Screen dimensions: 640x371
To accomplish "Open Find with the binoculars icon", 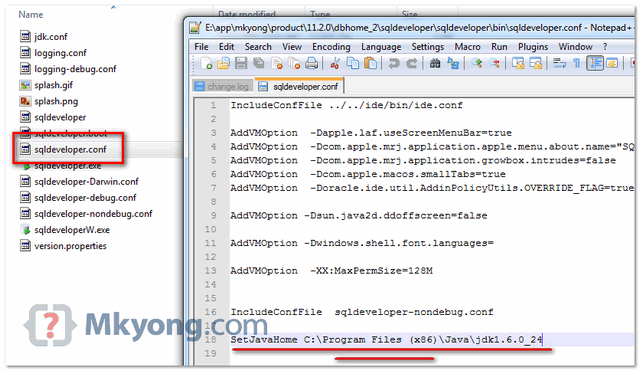I will 435,63.
